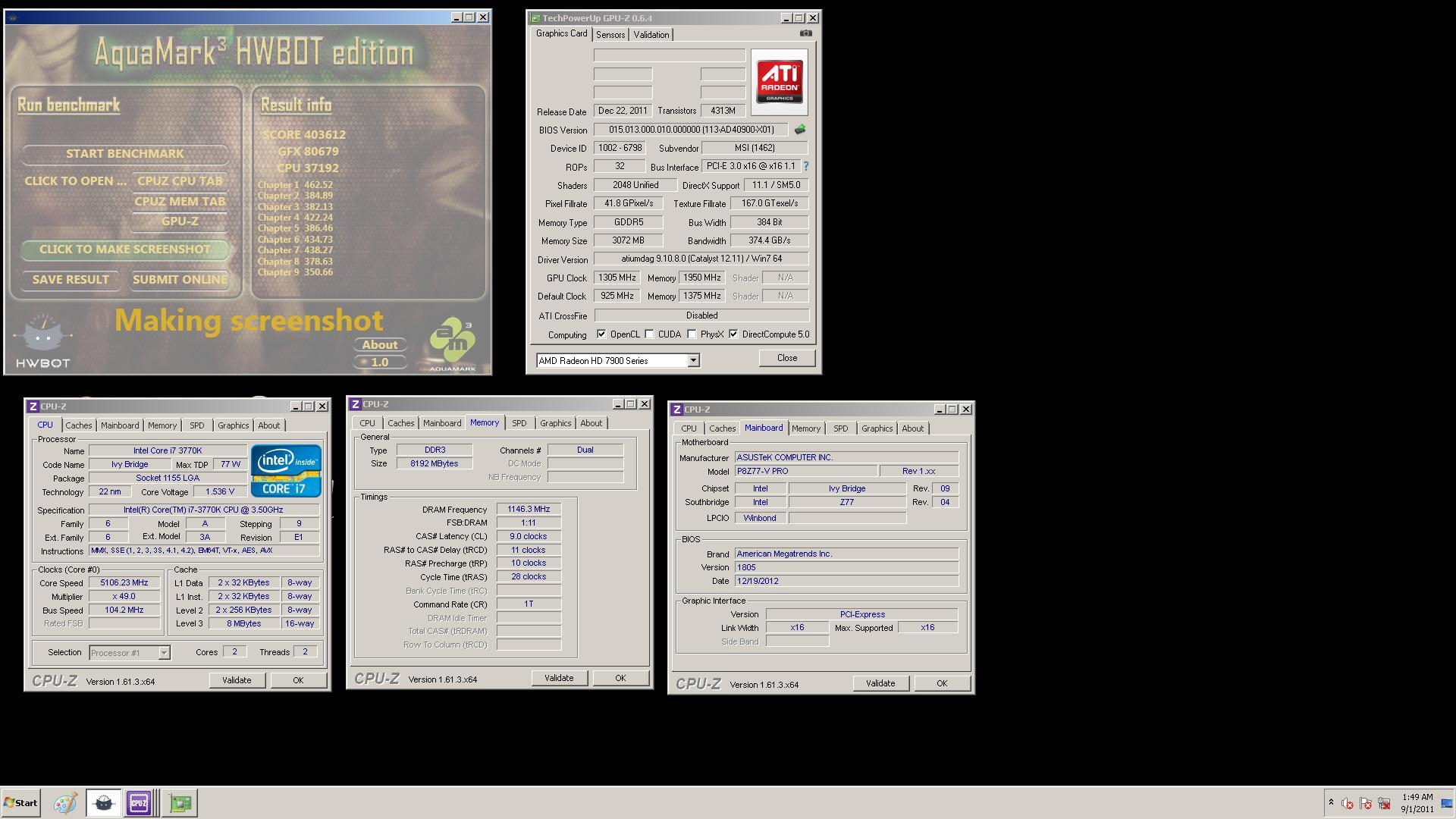This screenshot has width=1456, height=819.
Task: Open Paint from the taskbar
Action: point(65,803)
